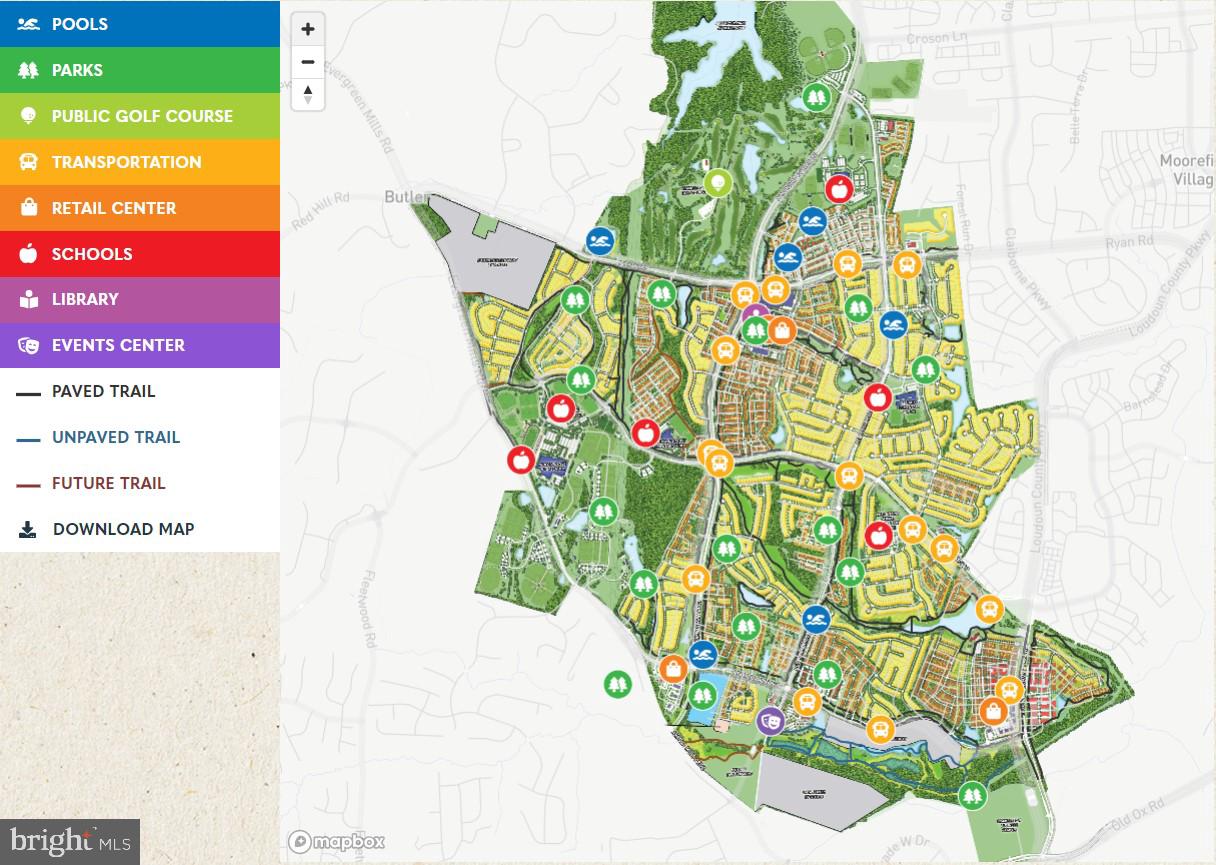Select the purple events center map marker
This screenshot has width=1216, height=865.
coord(770,720)
